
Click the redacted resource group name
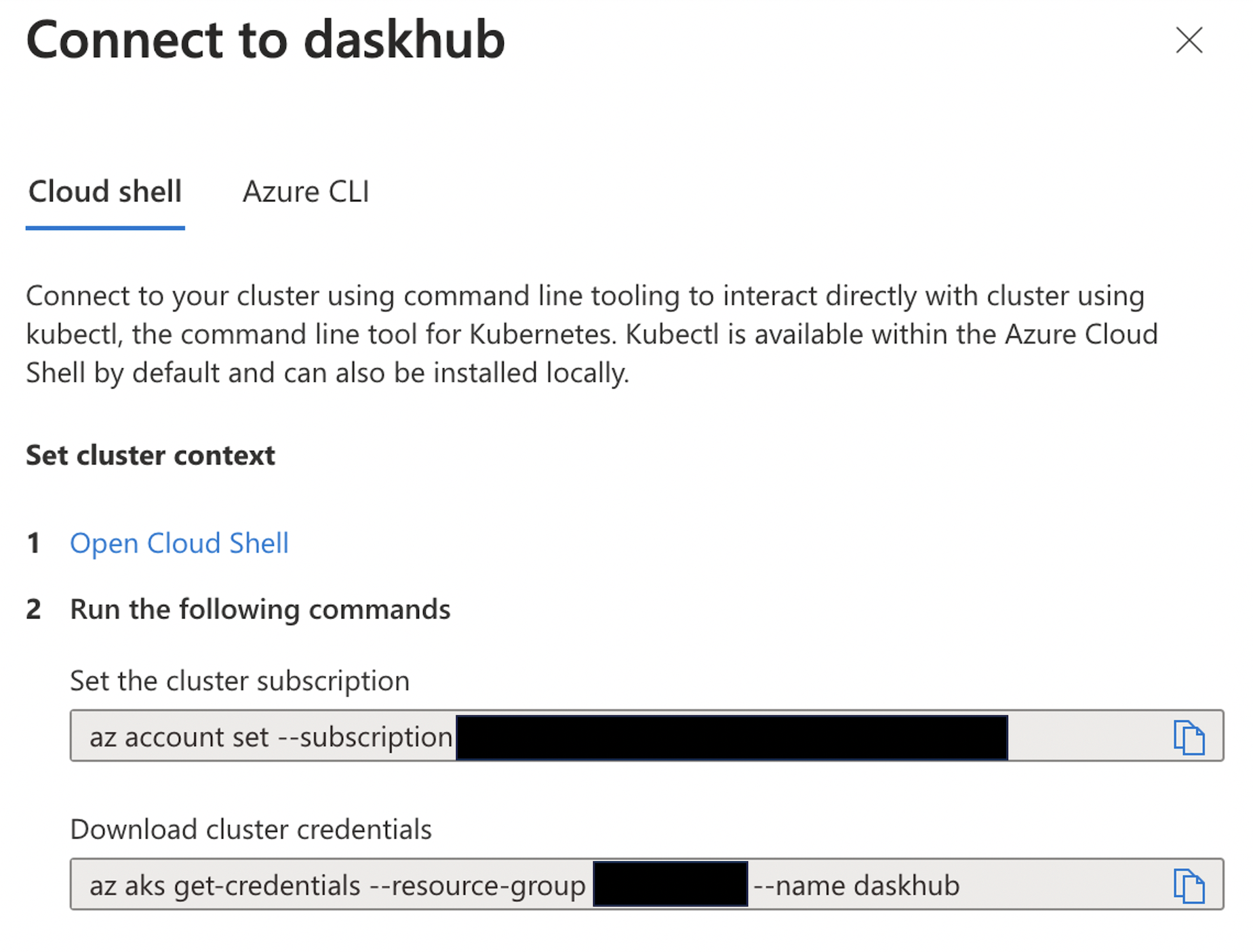(671, 884)
